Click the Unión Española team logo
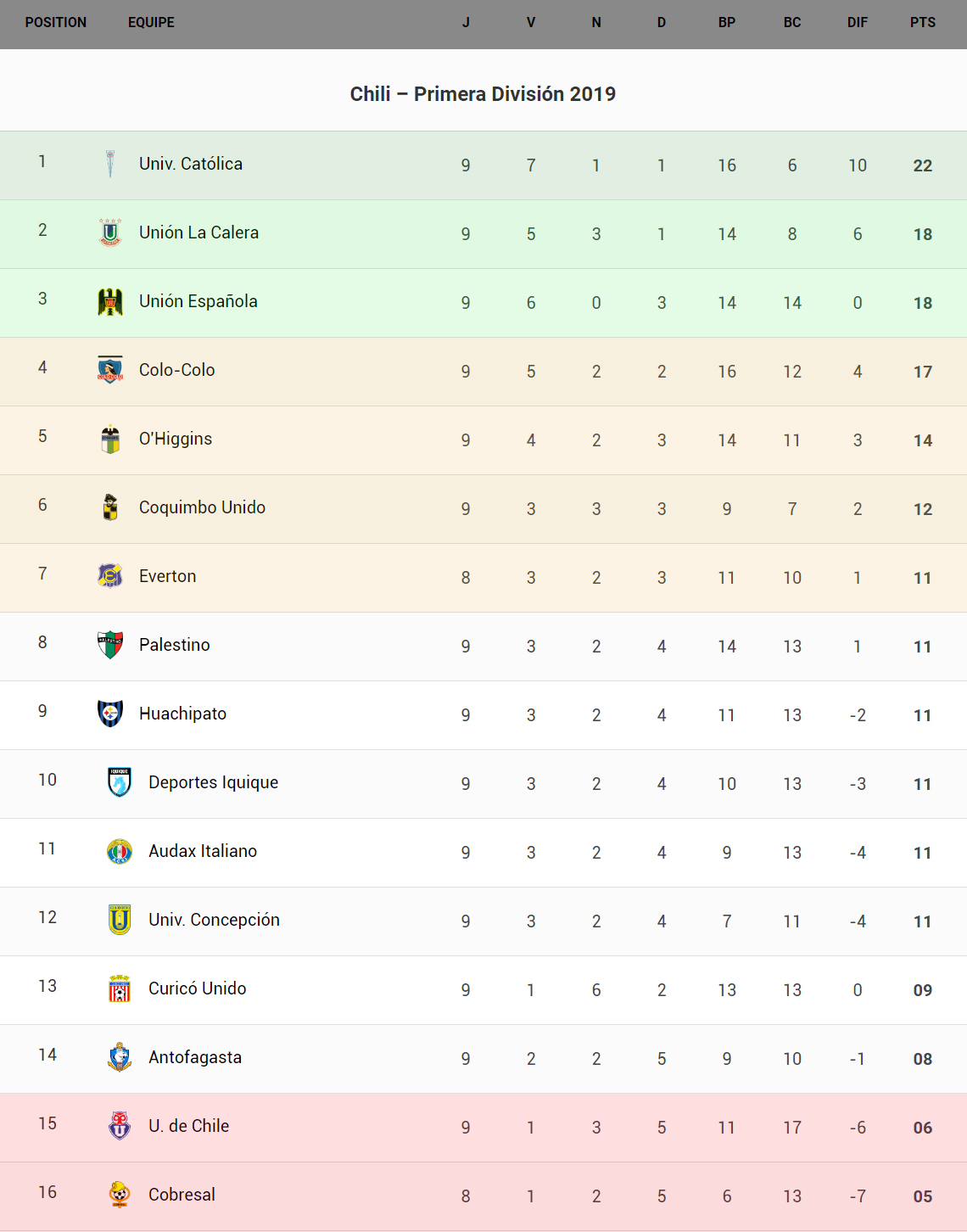Viewport: 967px width, 1232px height. pyautogui.click(x=110, y=301)
